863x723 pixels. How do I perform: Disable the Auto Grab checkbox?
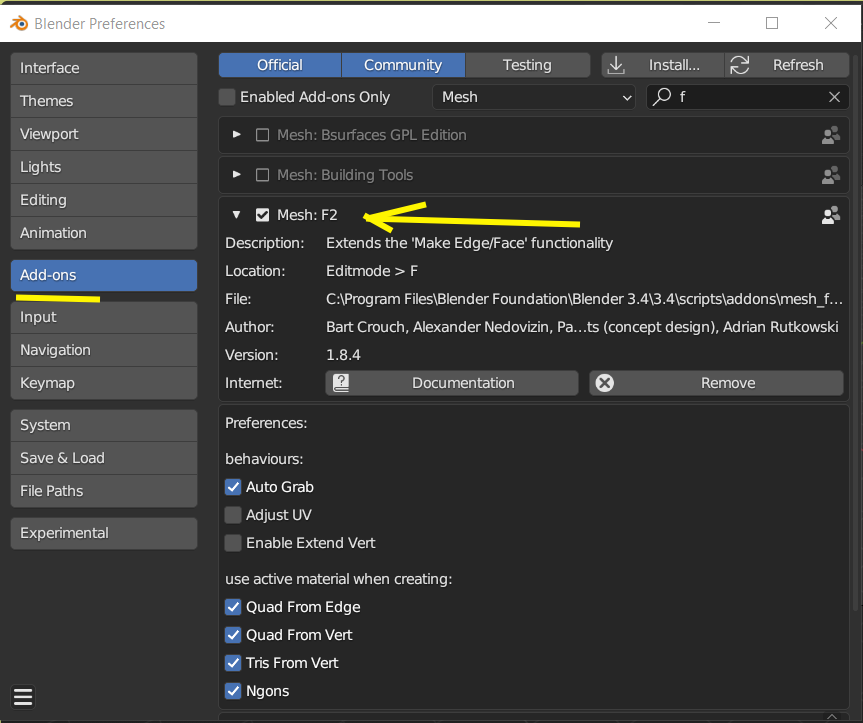(233, 487)
